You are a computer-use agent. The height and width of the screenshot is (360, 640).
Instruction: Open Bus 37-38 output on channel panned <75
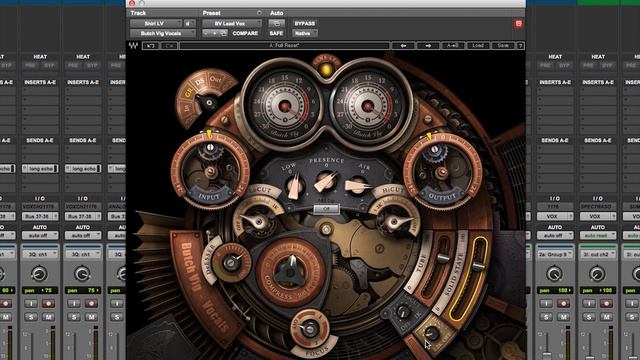pyautogui.click(x=40, y=216)
